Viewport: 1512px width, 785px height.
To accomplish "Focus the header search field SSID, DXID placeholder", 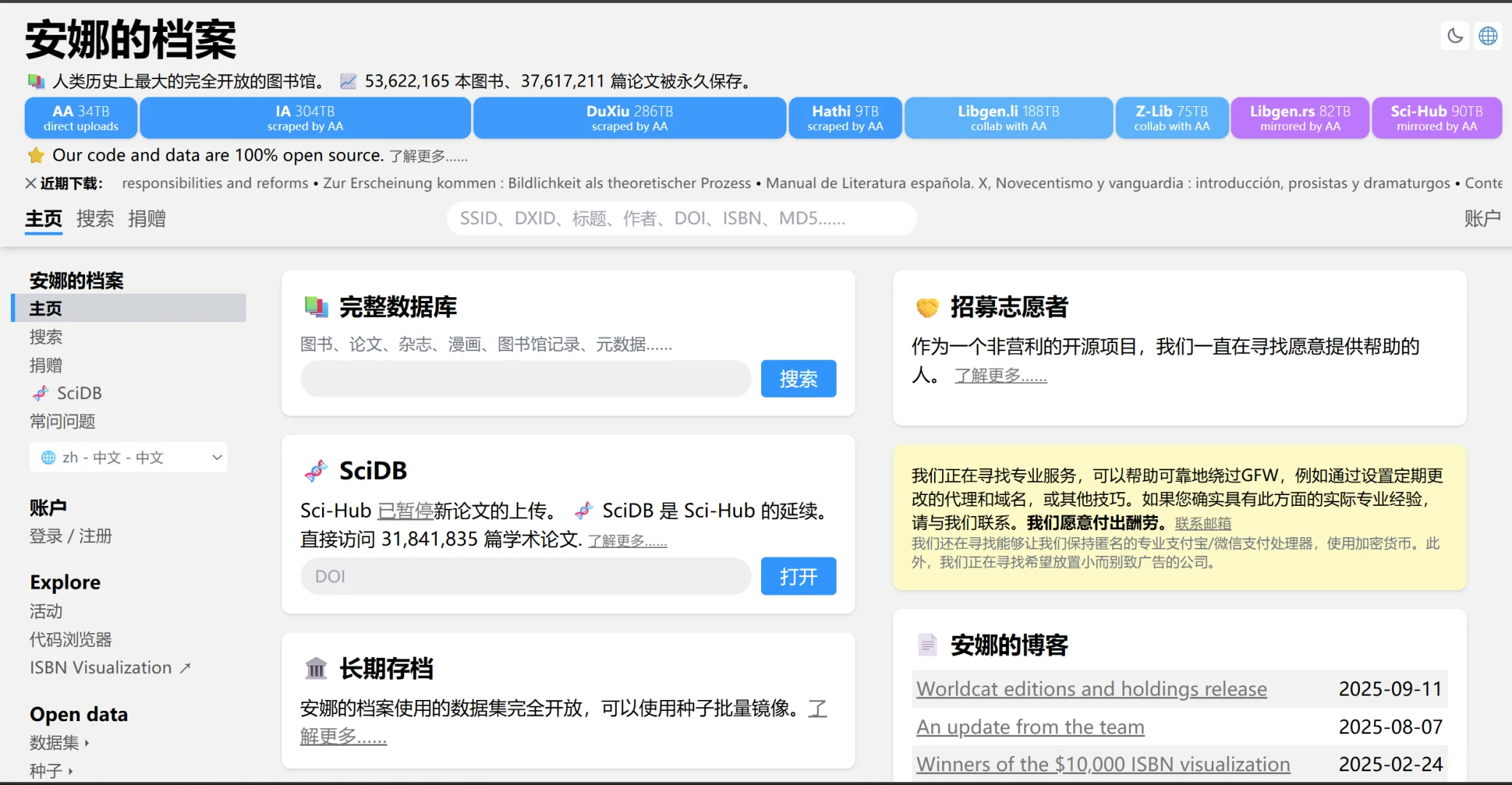I will [681, 219].
